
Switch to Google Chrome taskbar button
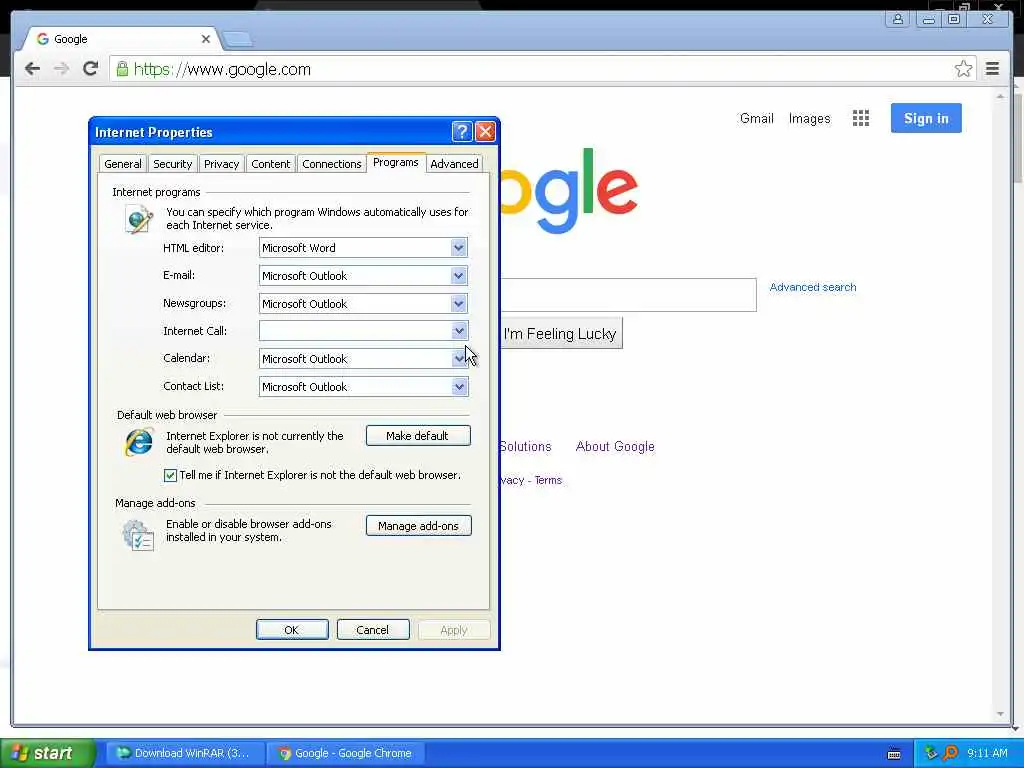coord(346,753)
